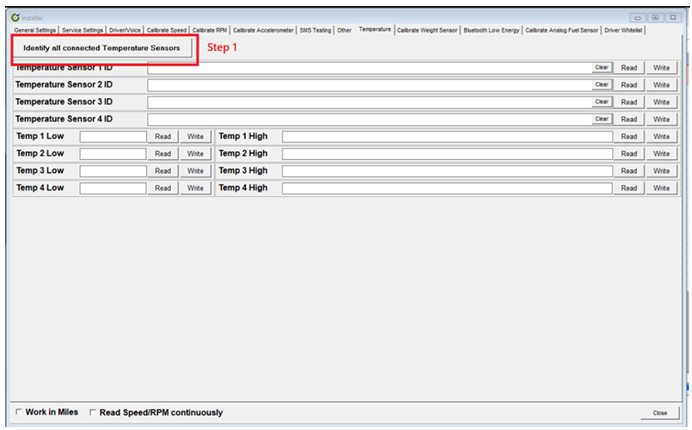Select the SMS Testing tab
Viewport: 692px width, 430px height.
(x=315, y=30)
